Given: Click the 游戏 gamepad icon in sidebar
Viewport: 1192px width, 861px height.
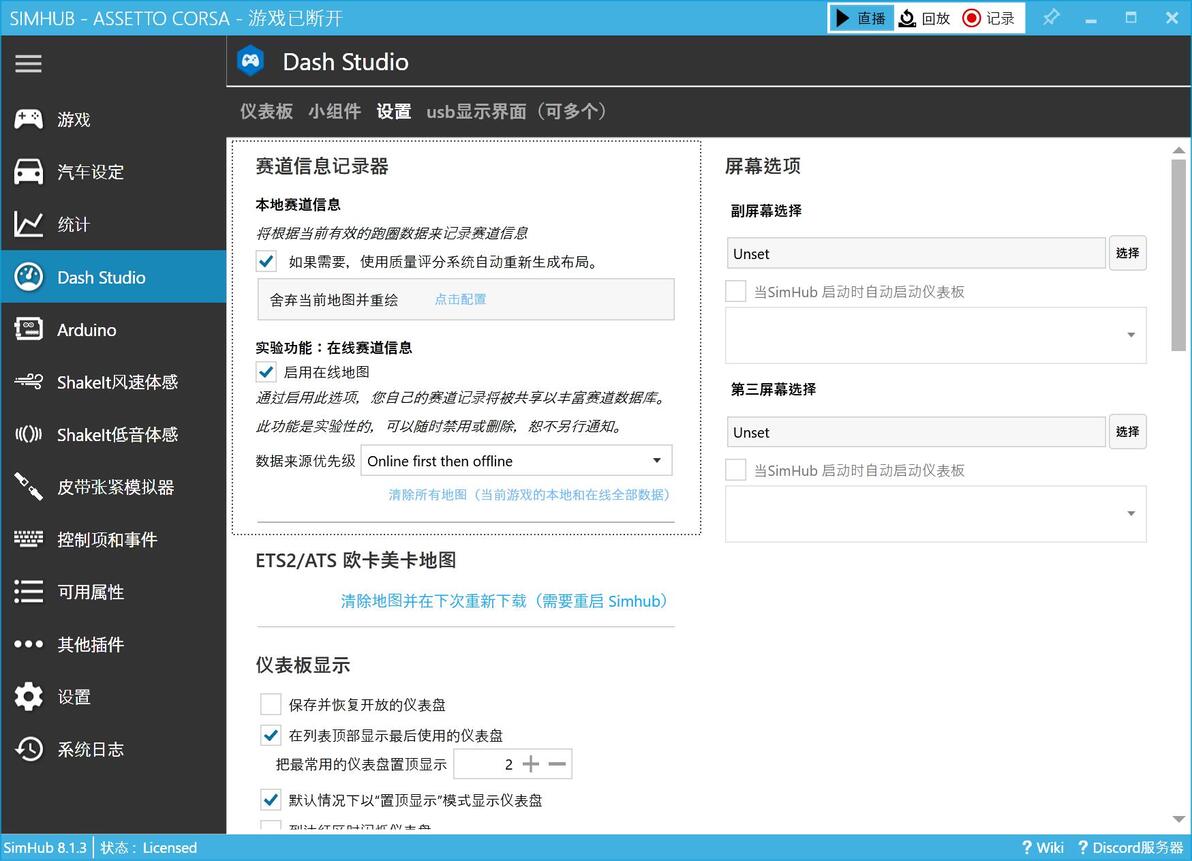Looking at the screenshot, I should [x=29, y=119].
